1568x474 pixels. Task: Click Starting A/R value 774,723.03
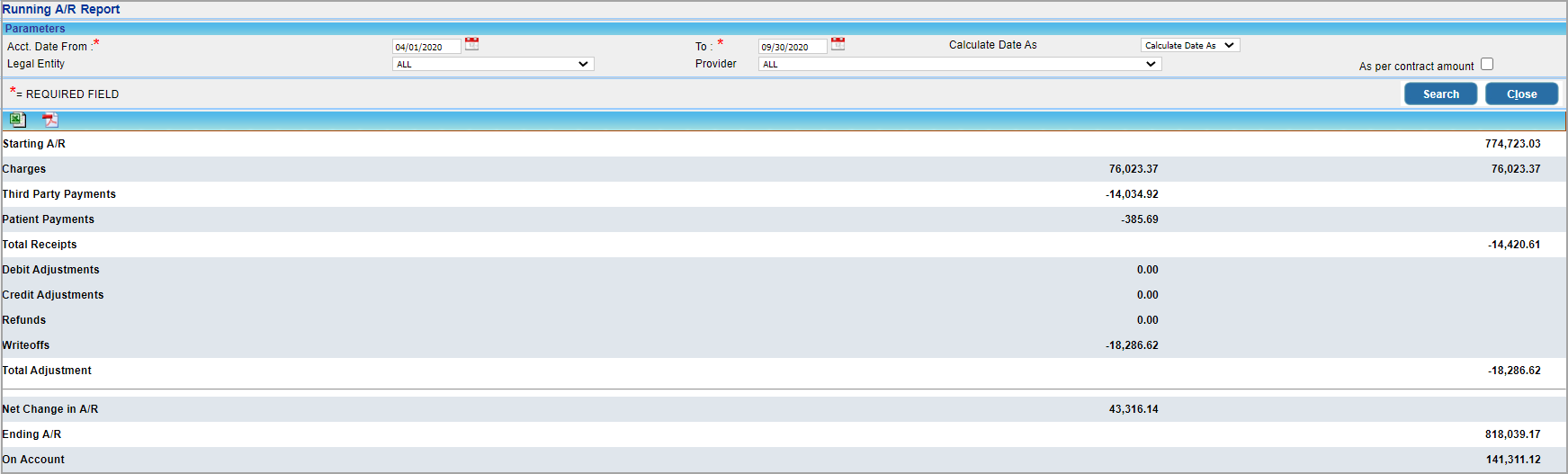[1513, 144]
